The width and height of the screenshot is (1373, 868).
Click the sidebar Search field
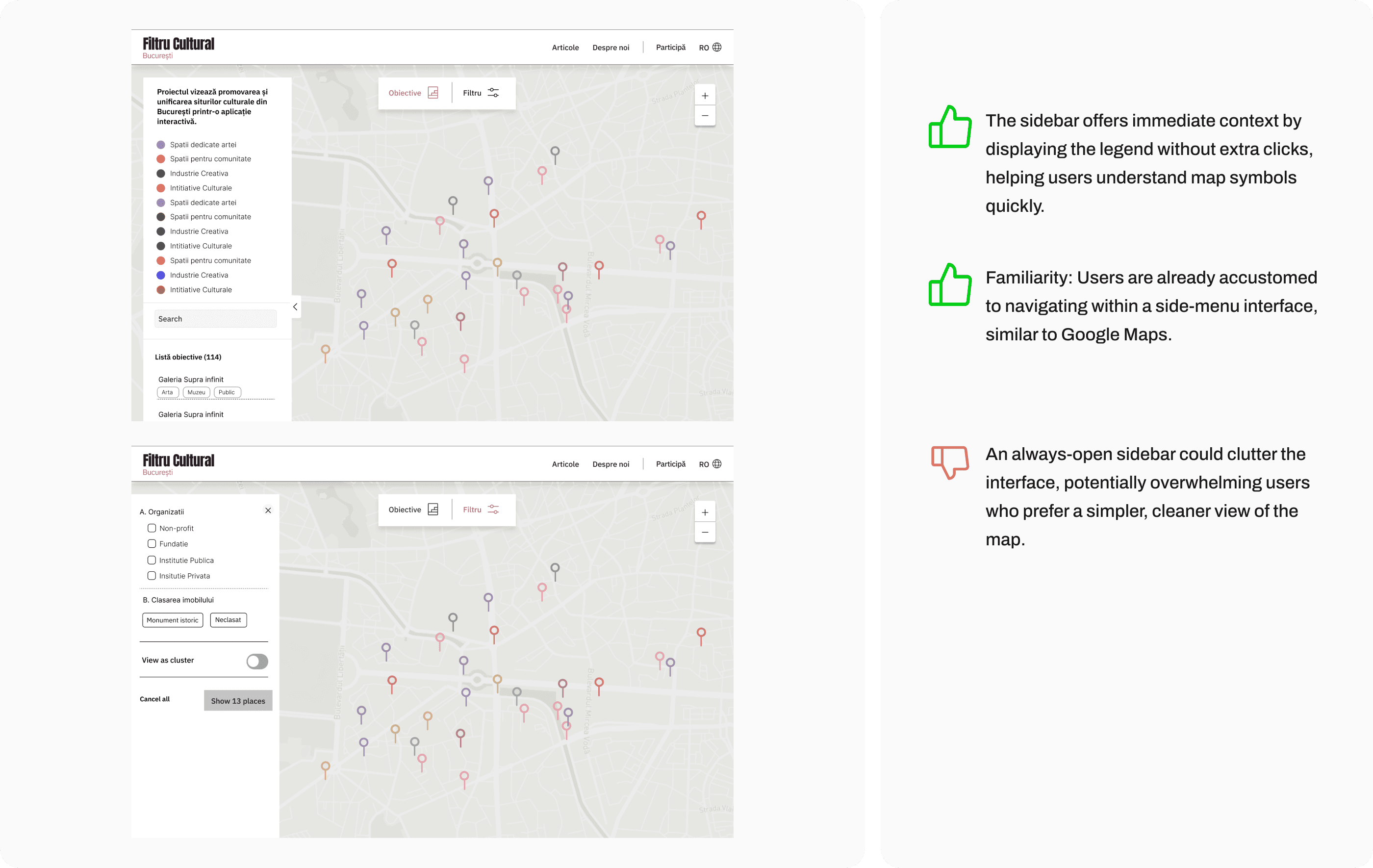click(216, 319)
